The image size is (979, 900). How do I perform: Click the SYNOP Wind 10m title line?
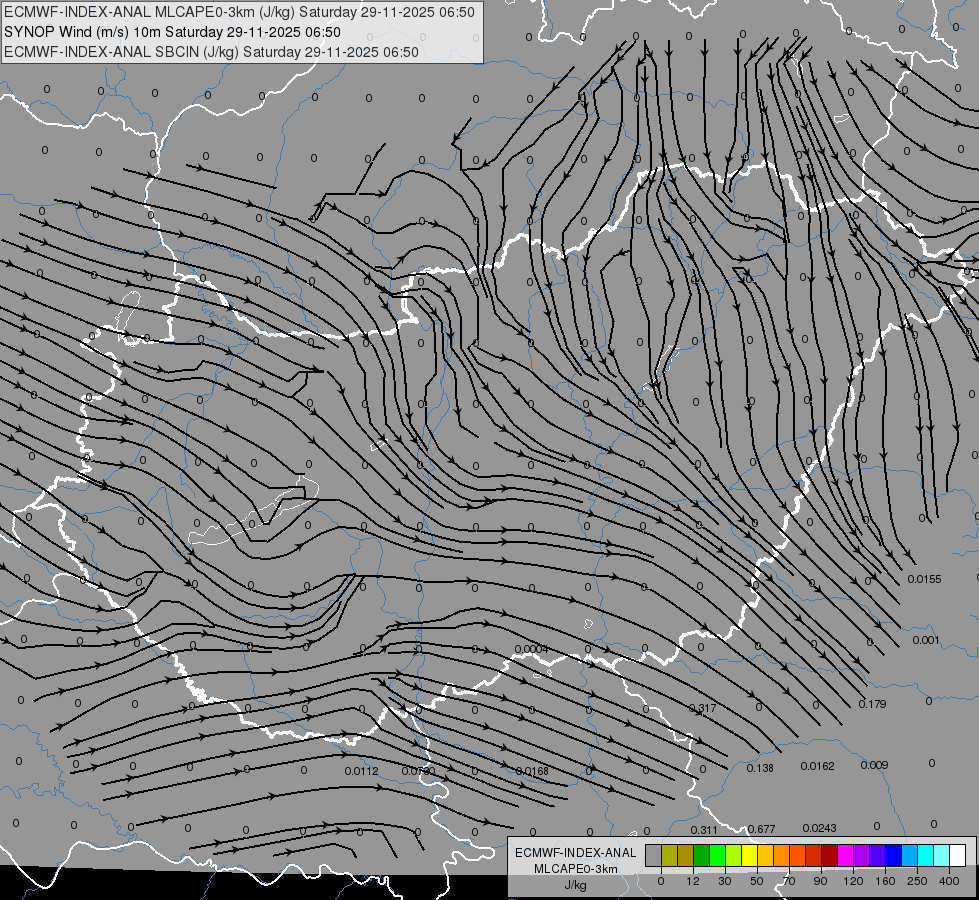(x=172, y=32)
